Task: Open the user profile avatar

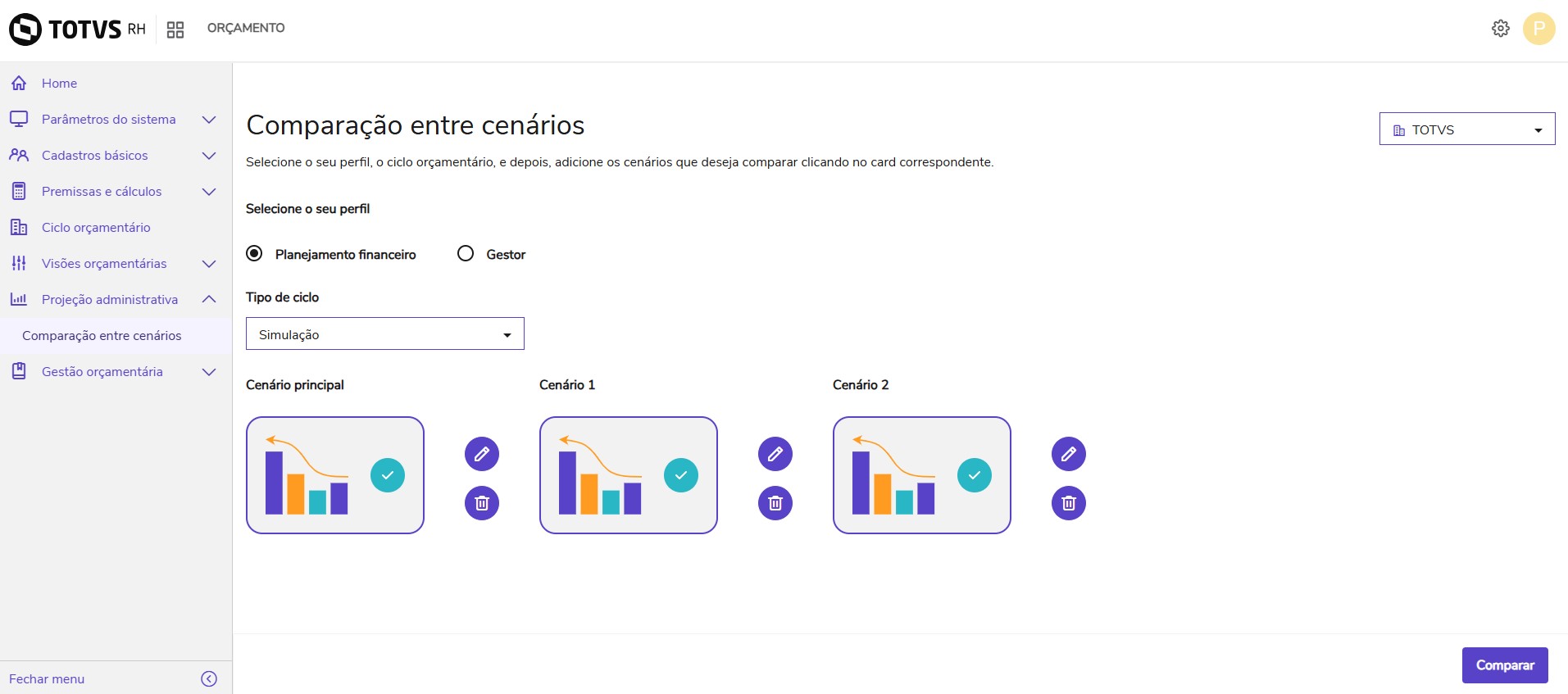Action: click(1538, 29)
